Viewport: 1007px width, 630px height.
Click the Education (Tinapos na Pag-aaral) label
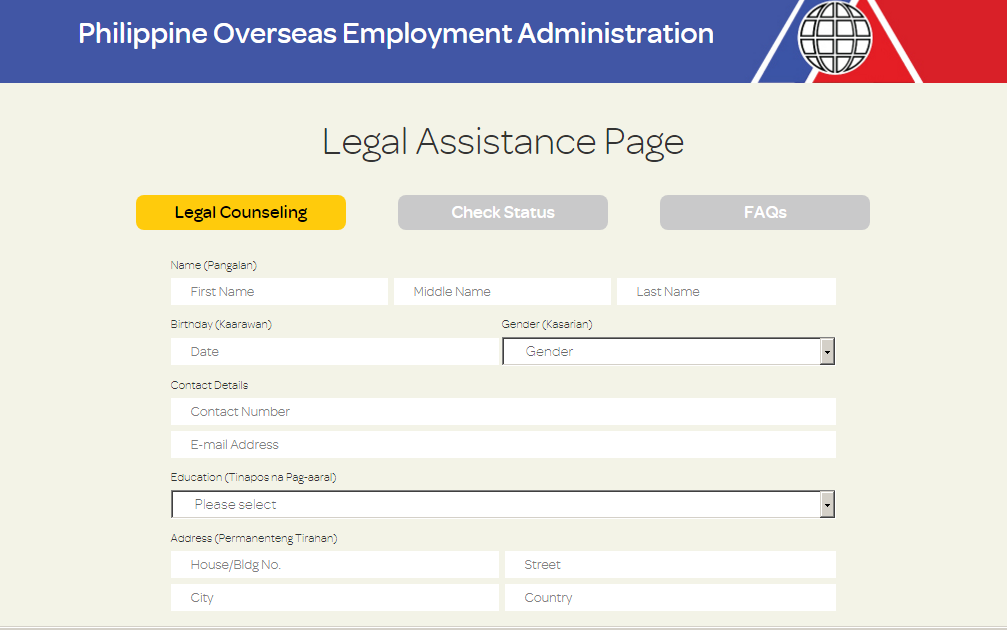[254, 477]
